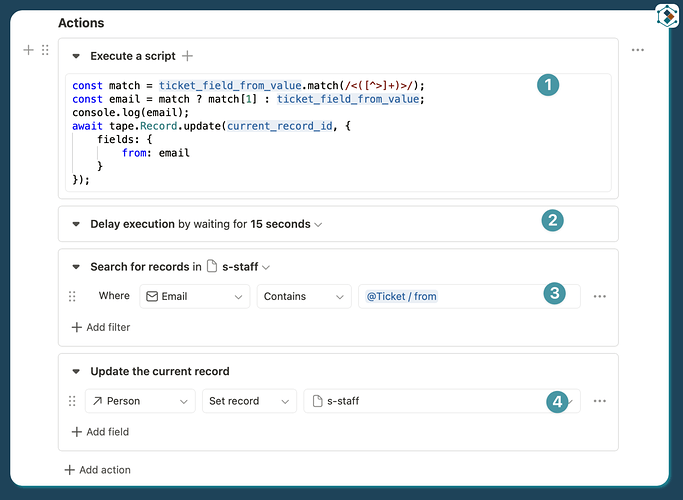The width and height of the screenshot is (683, 500).
Task: Open three-dot menu for the script action
Action: (x=638, y=50)
